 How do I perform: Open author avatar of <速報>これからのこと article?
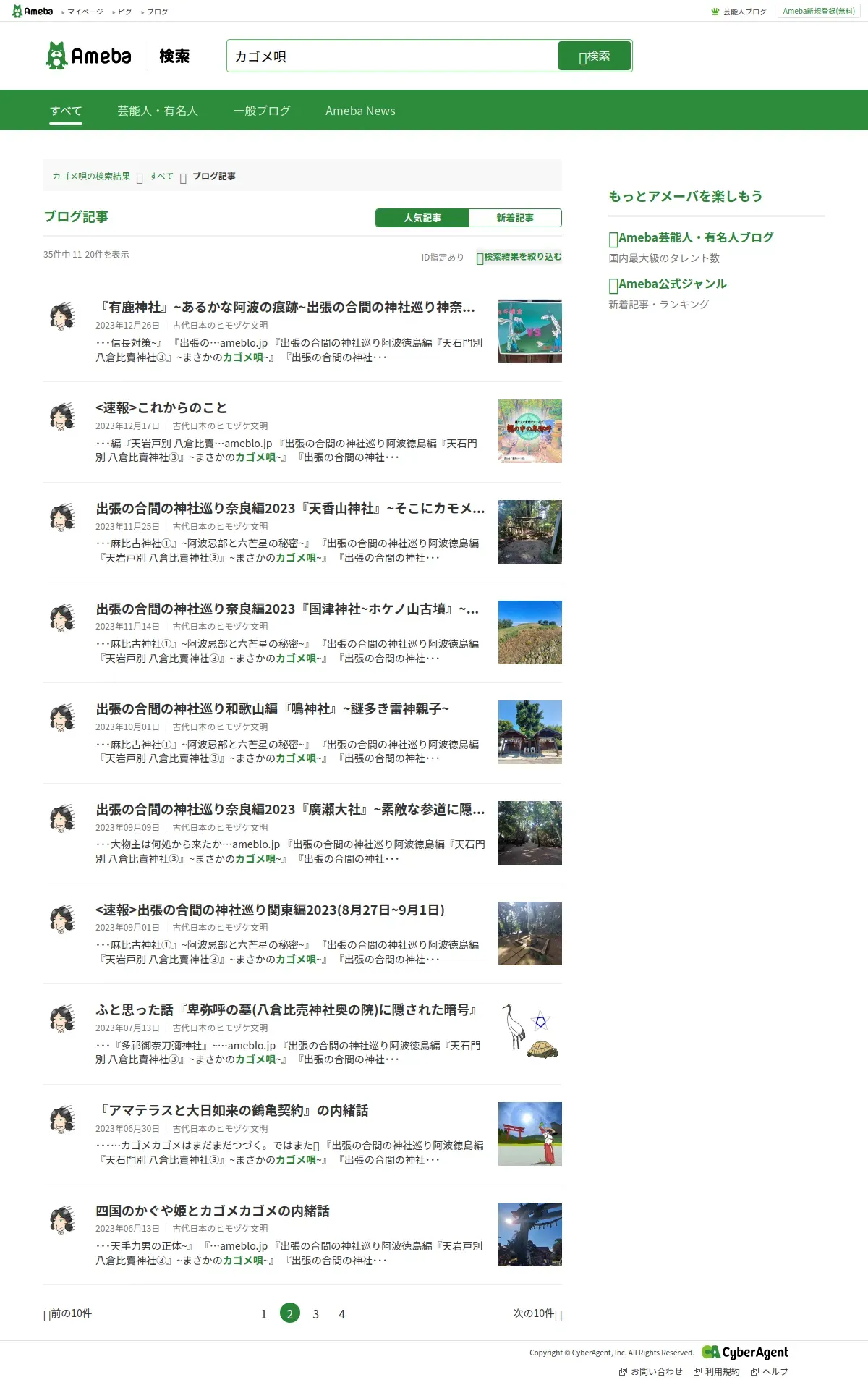click(63, 417)
